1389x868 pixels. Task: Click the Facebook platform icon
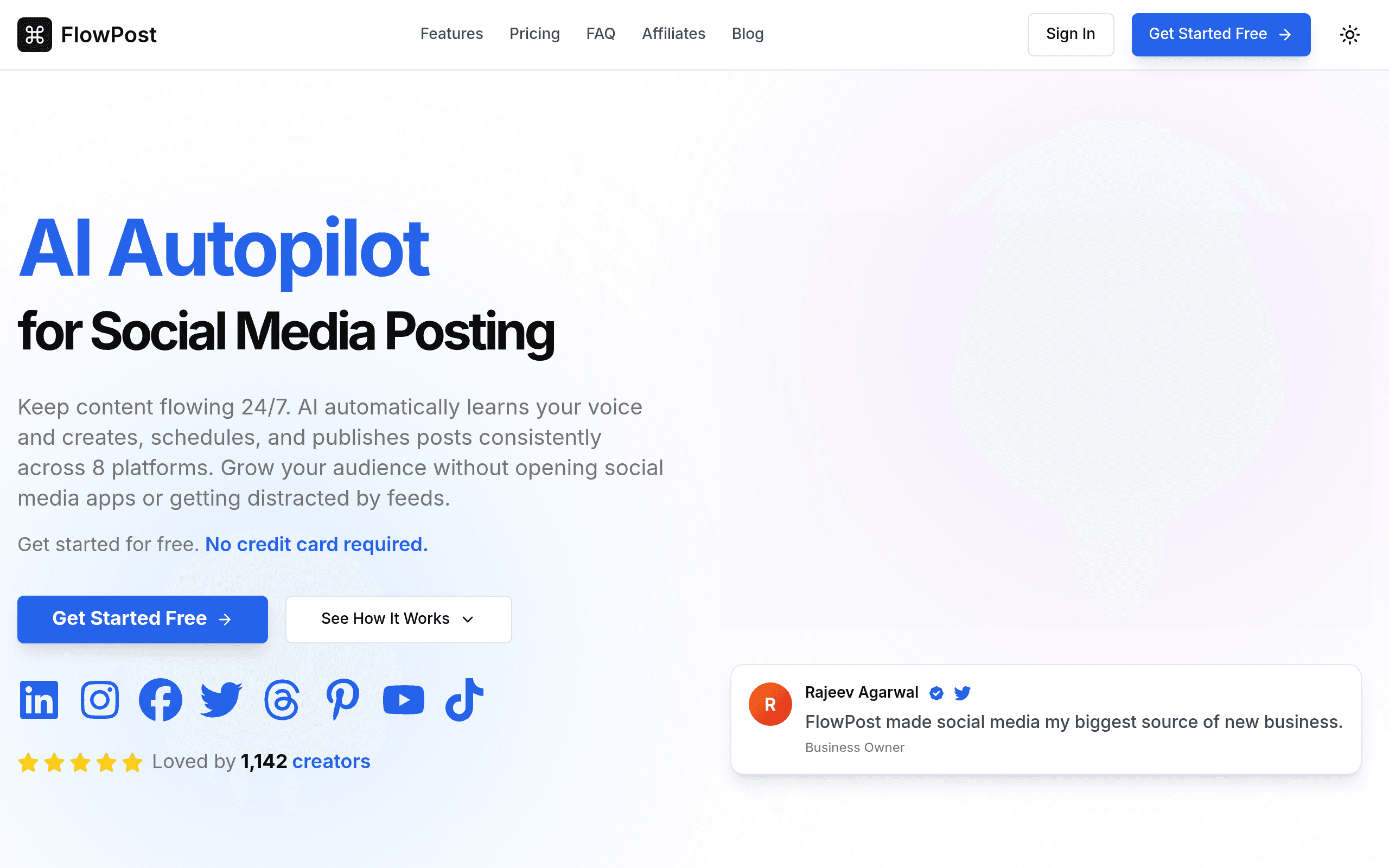[161, 699]
